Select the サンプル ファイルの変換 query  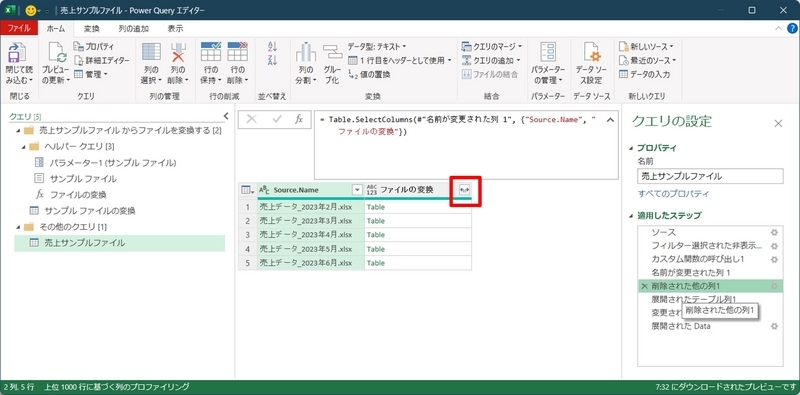pyautogui.click(x=90, y=210)
